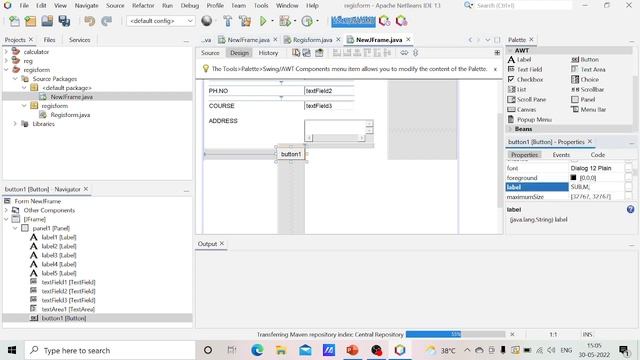Open the default config dropdown
Screen dimensions: 640x360
[160, 20]
